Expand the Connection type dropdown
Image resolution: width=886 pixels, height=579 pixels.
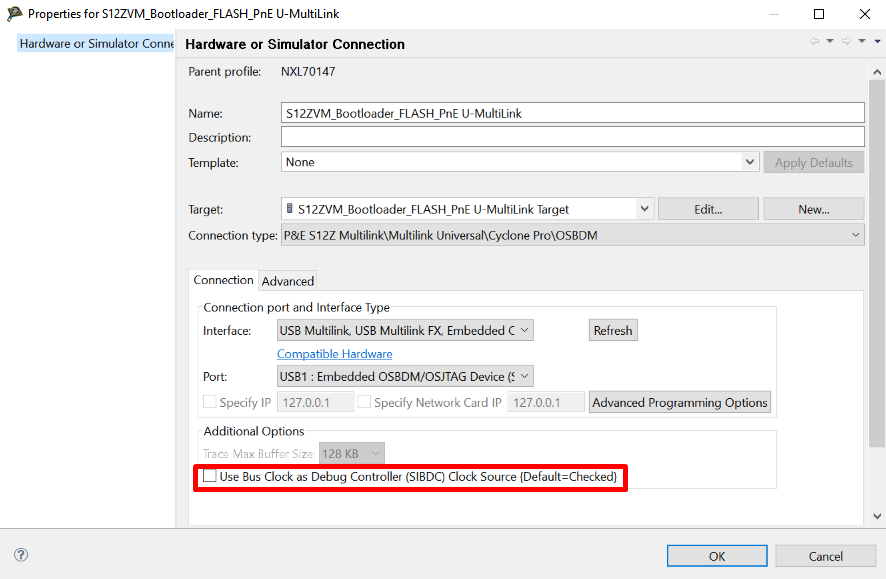pos(855,235)
